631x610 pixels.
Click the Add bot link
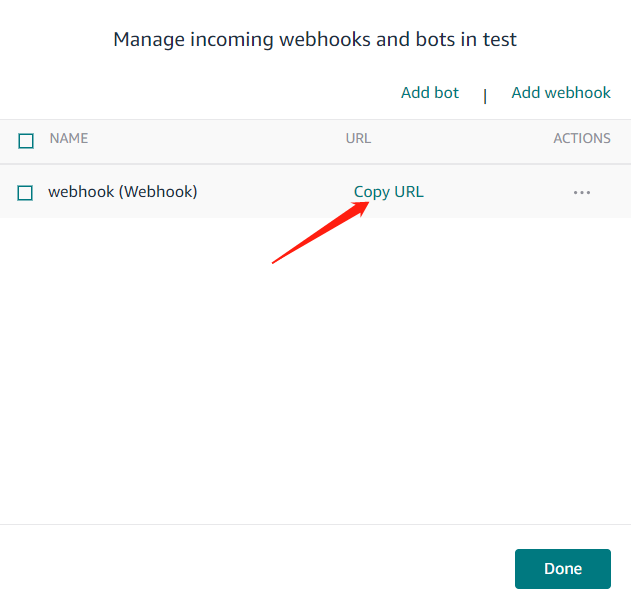pyautogui.click(x=430, y=93)
